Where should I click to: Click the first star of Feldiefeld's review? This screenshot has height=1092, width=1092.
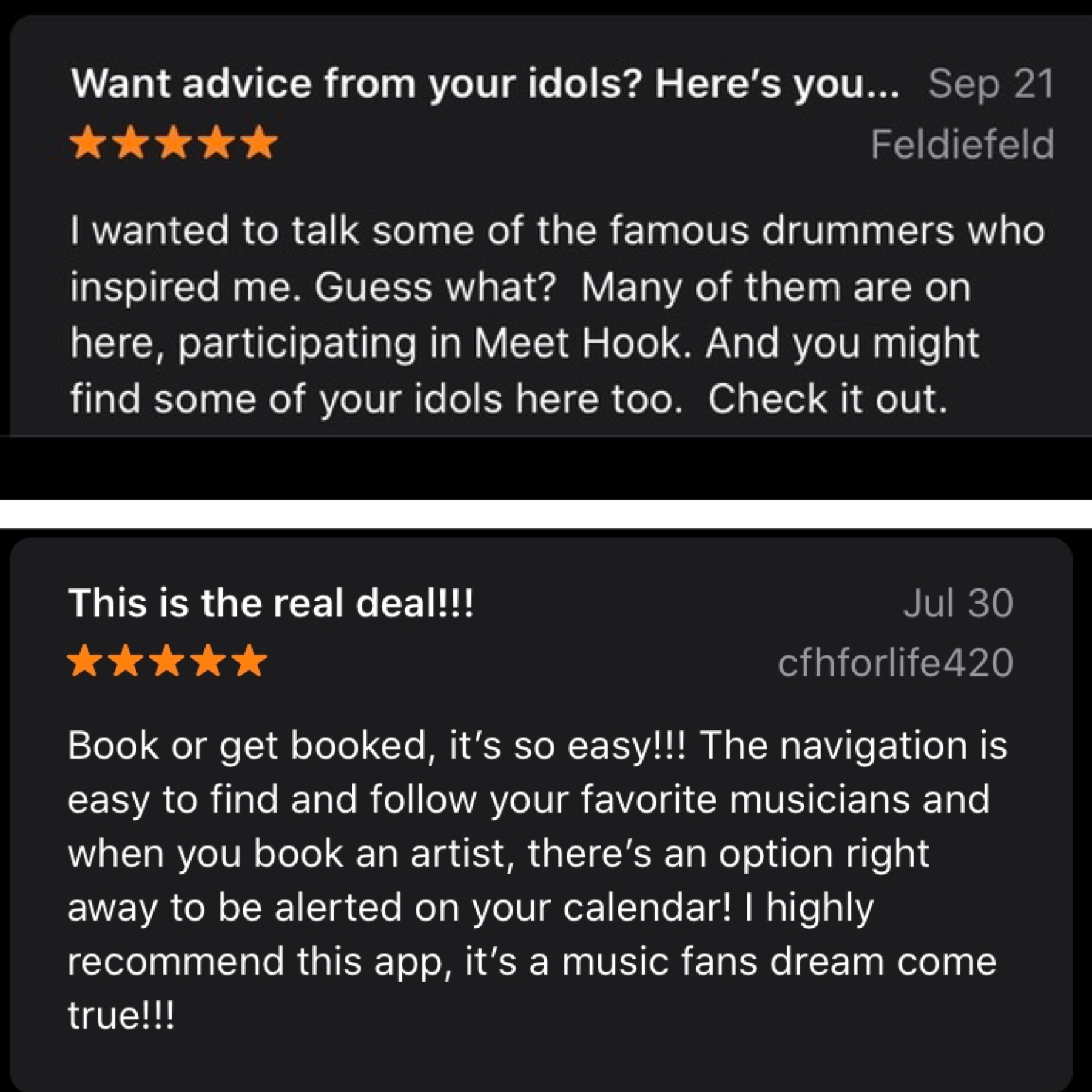(x=89, y=142)
